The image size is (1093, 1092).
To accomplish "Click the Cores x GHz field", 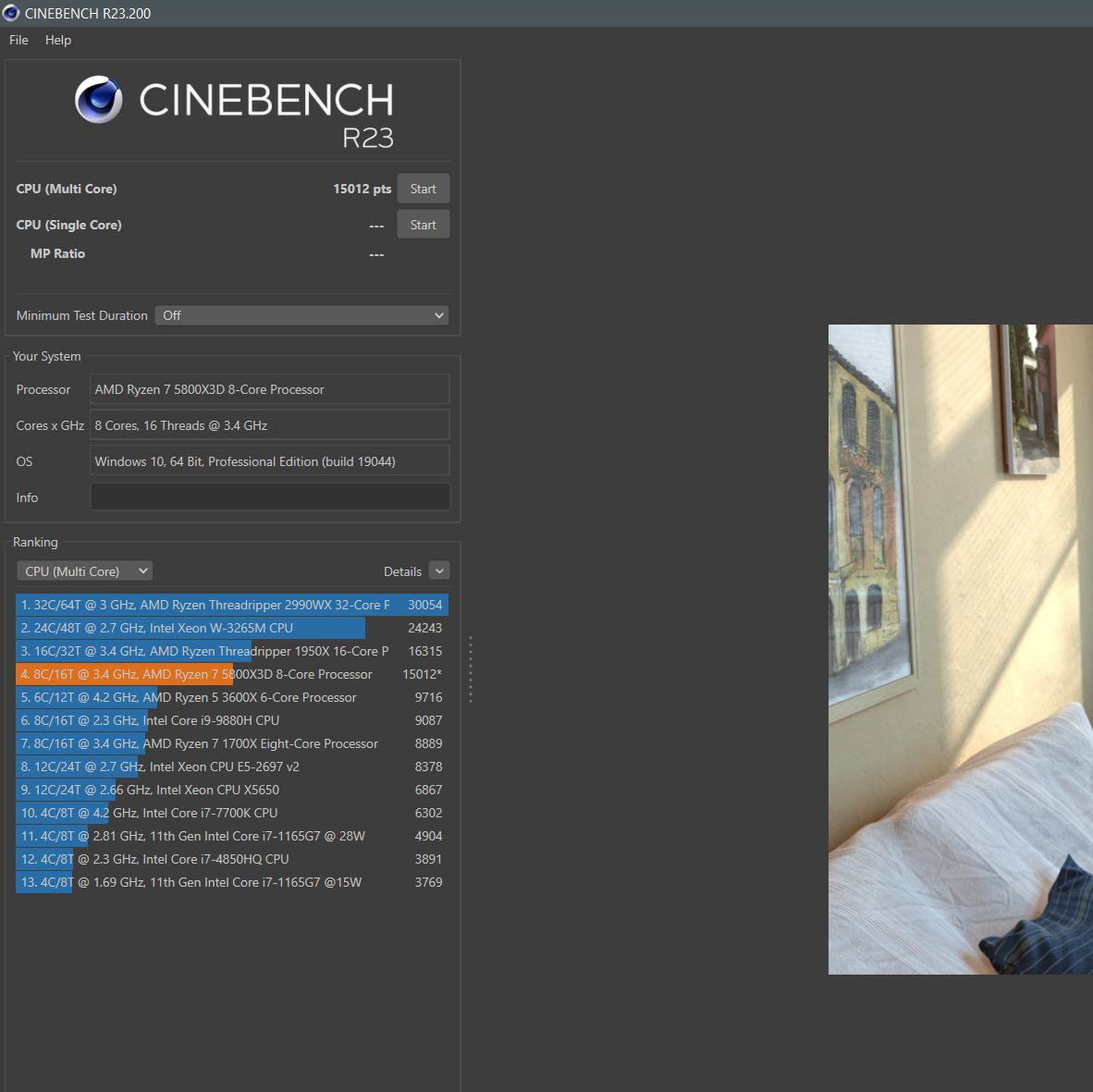I will click(270, 425).
